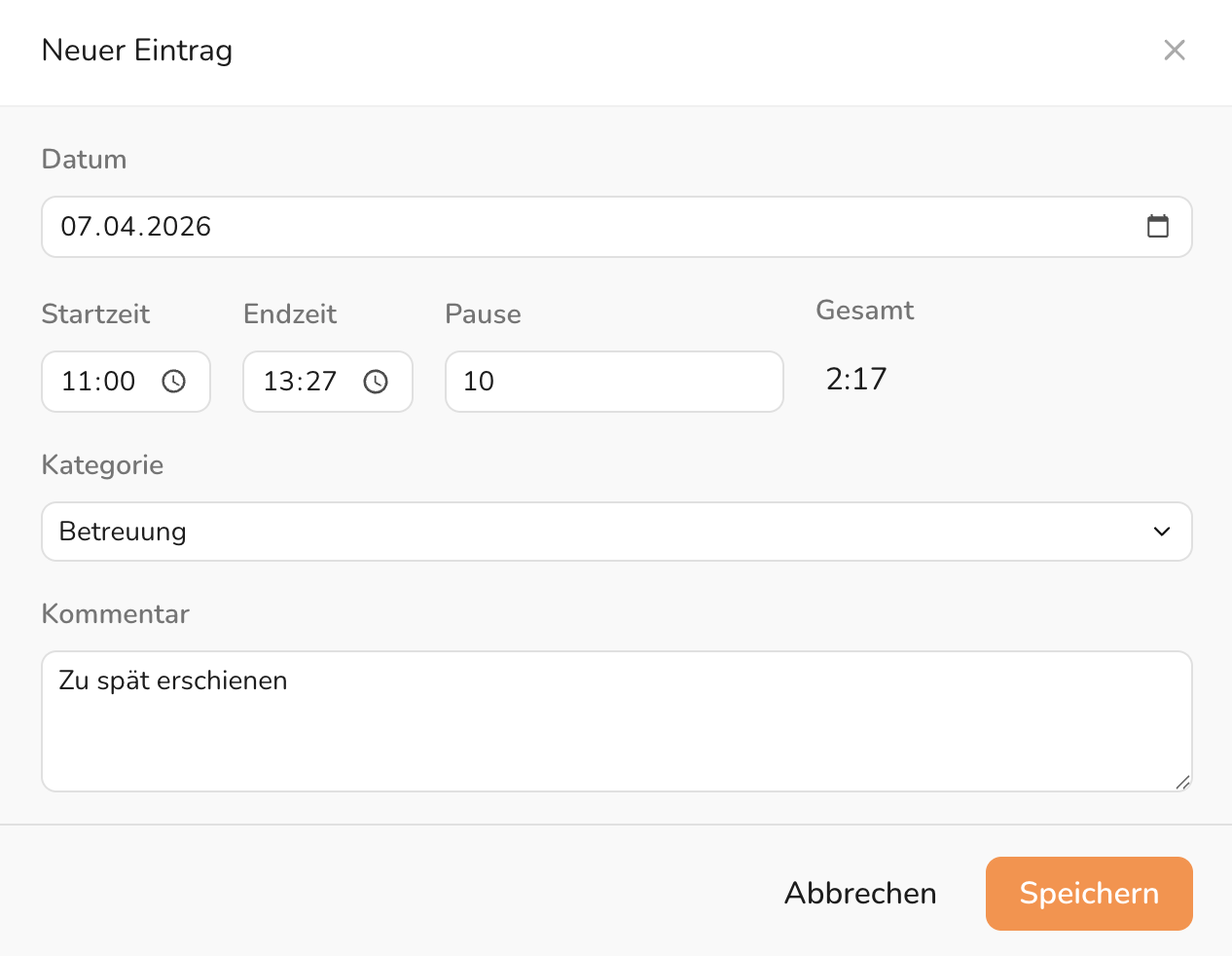Viewport: 1232px width, 956px height.
Task: Select the month 04 in Datum
Action: pos(119,227)
